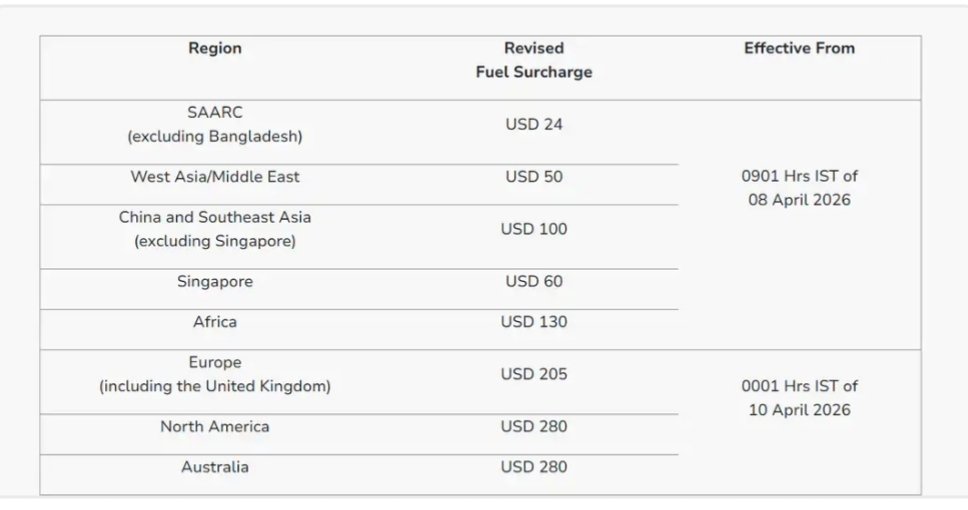Select the North America region cell
The image size is (968, 510).
[x=215, y=427]
